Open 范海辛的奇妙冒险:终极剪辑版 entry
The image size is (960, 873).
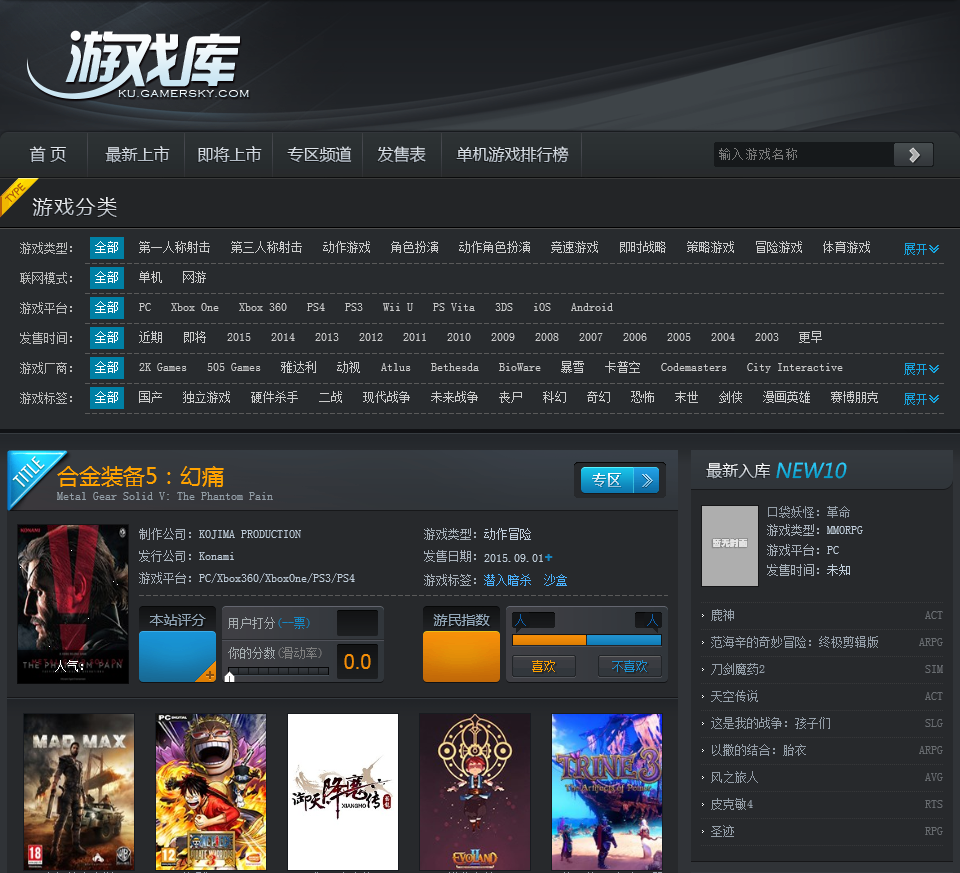pos(794,642)
